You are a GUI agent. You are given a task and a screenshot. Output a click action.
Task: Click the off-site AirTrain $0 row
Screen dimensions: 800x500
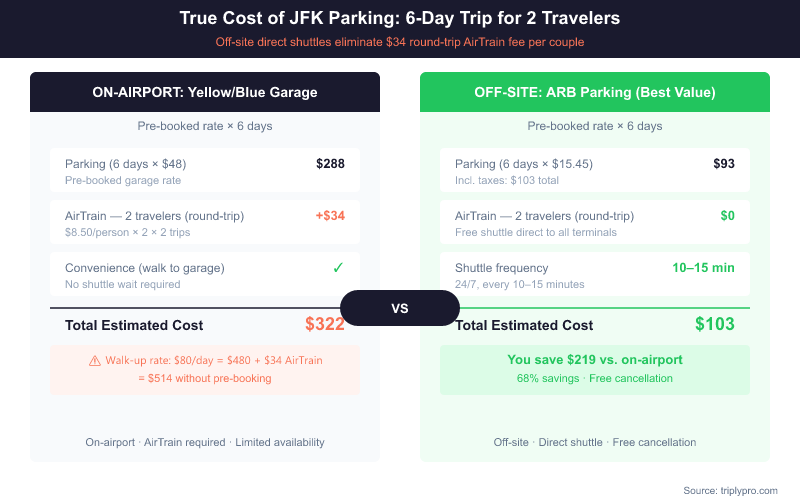pyautogui.click(x=595, y=223)
